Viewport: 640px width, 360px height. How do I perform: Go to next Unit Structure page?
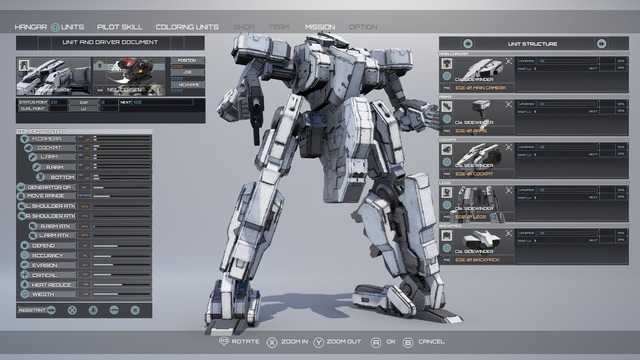601,44
